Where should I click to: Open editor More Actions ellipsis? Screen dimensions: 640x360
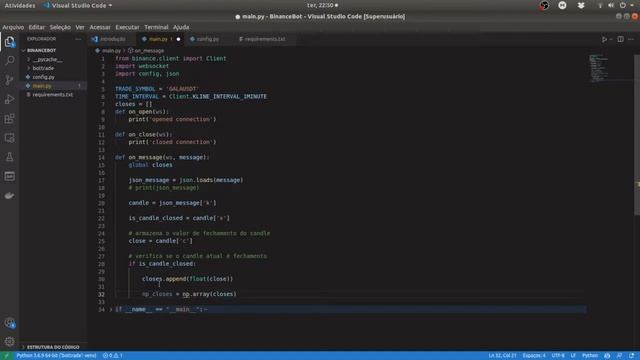pos(631,39)
